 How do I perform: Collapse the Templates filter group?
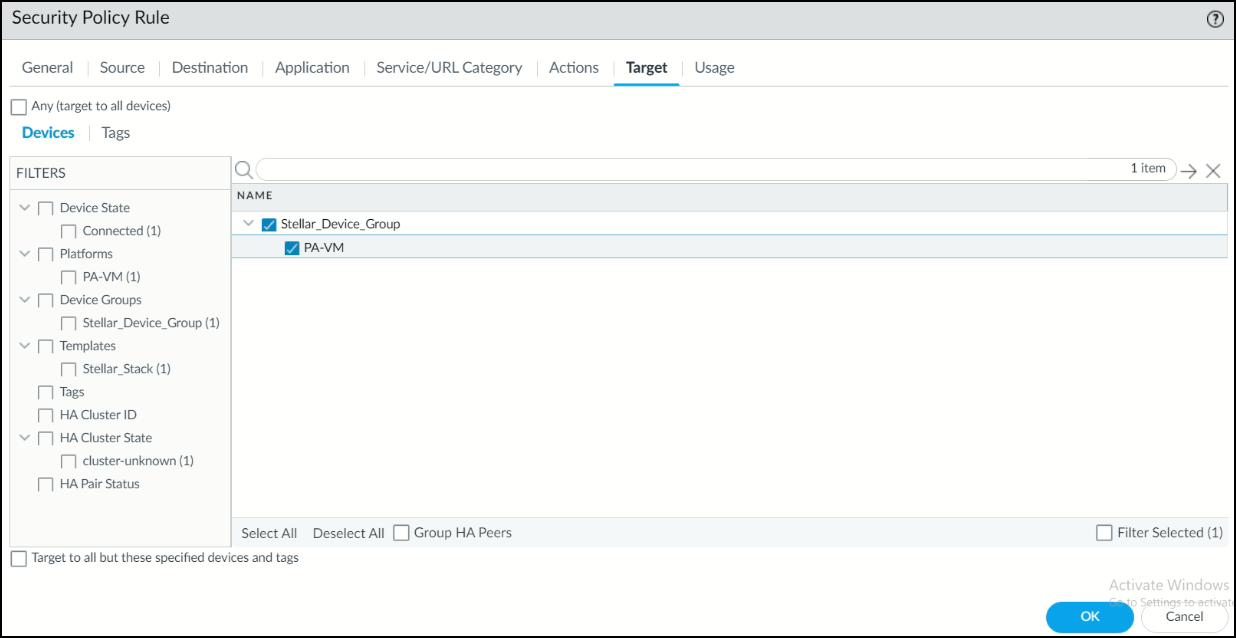pyautogui.click(x=25, y=346)
